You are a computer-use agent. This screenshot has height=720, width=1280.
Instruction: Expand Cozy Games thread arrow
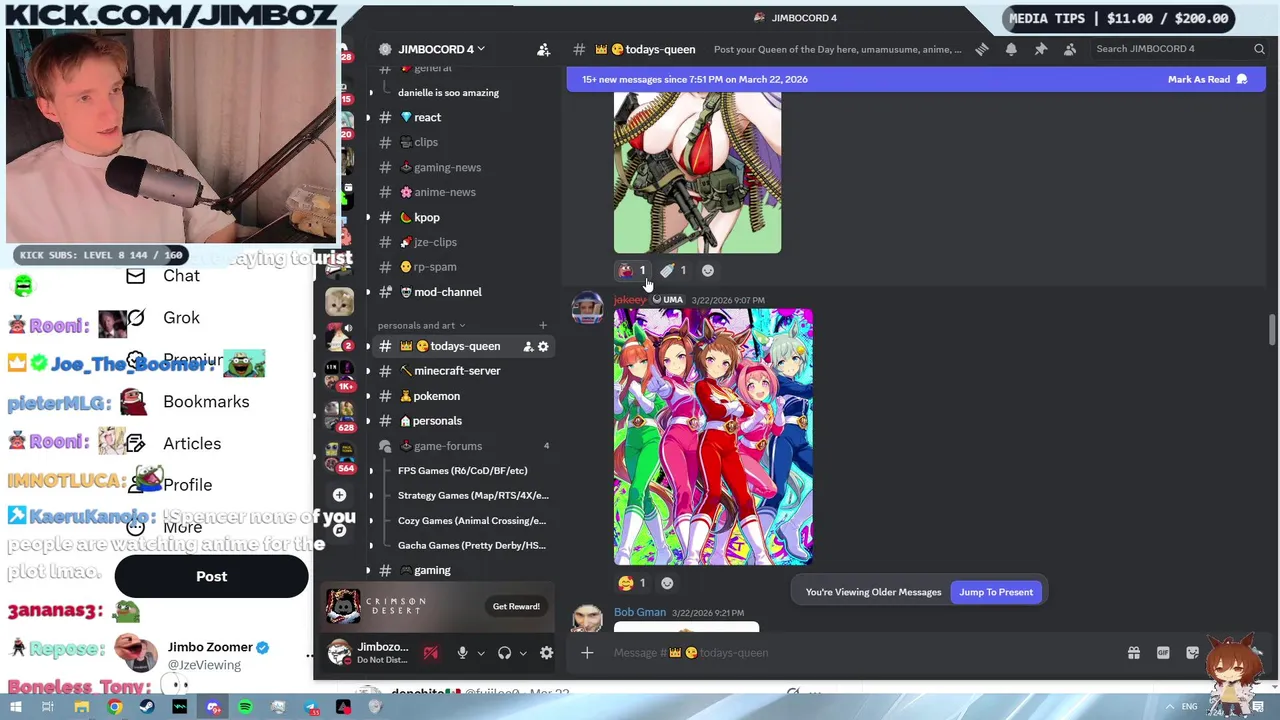(371, 521)
